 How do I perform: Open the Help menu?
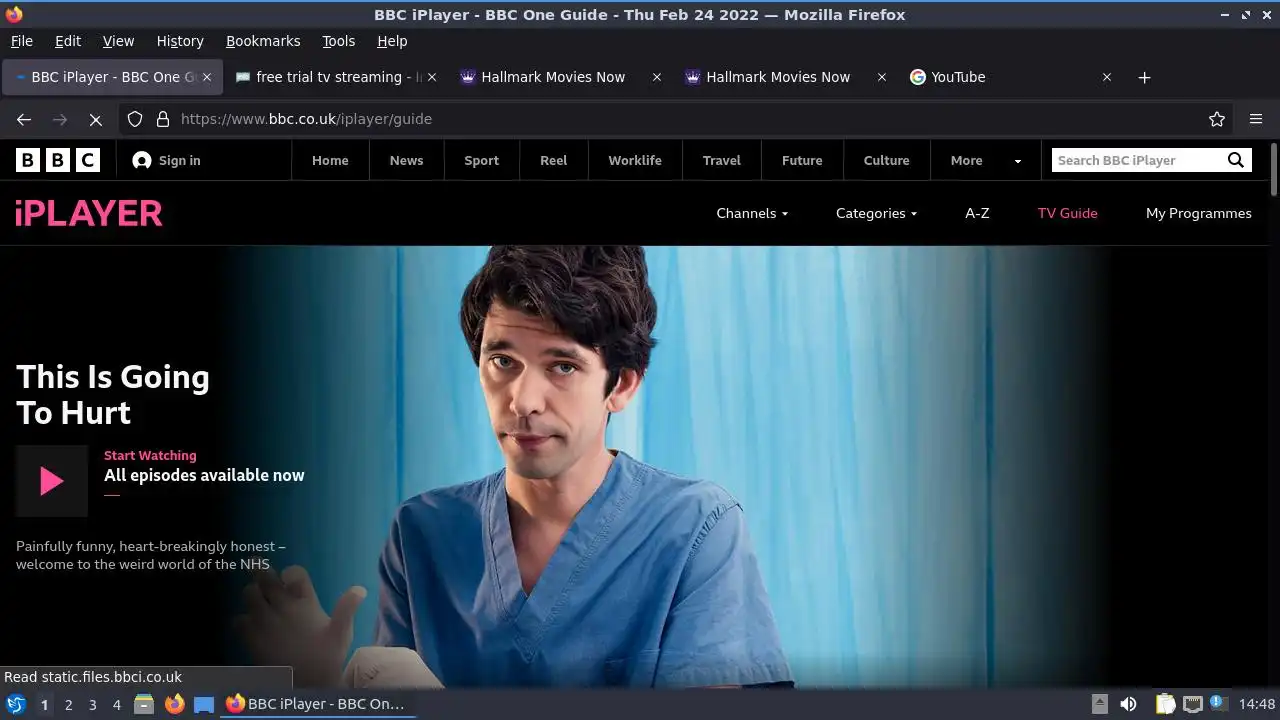point(392,41)
